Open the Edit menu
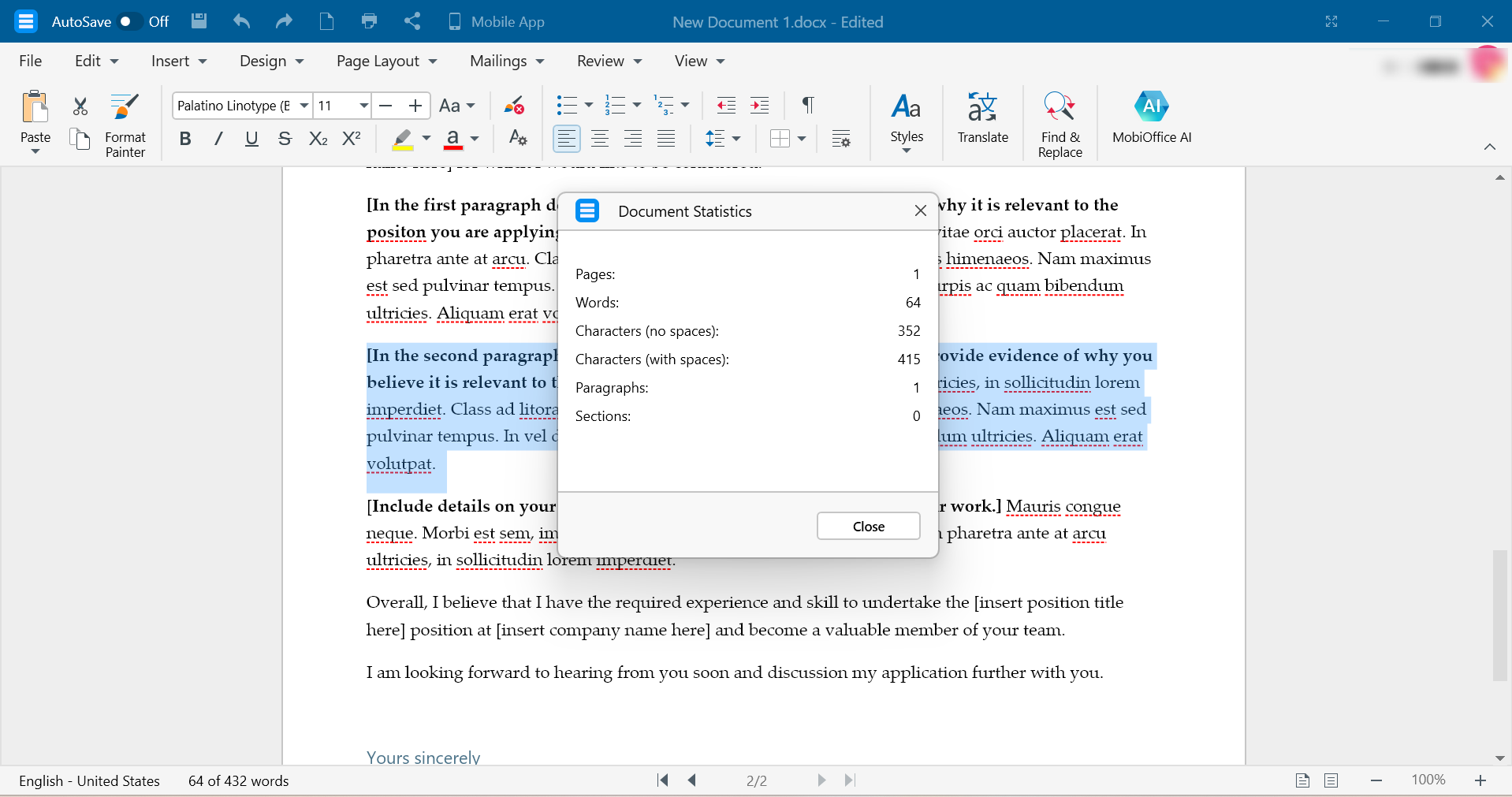The height and width of the screenshot is (797, 1512). tap(96, 61)
